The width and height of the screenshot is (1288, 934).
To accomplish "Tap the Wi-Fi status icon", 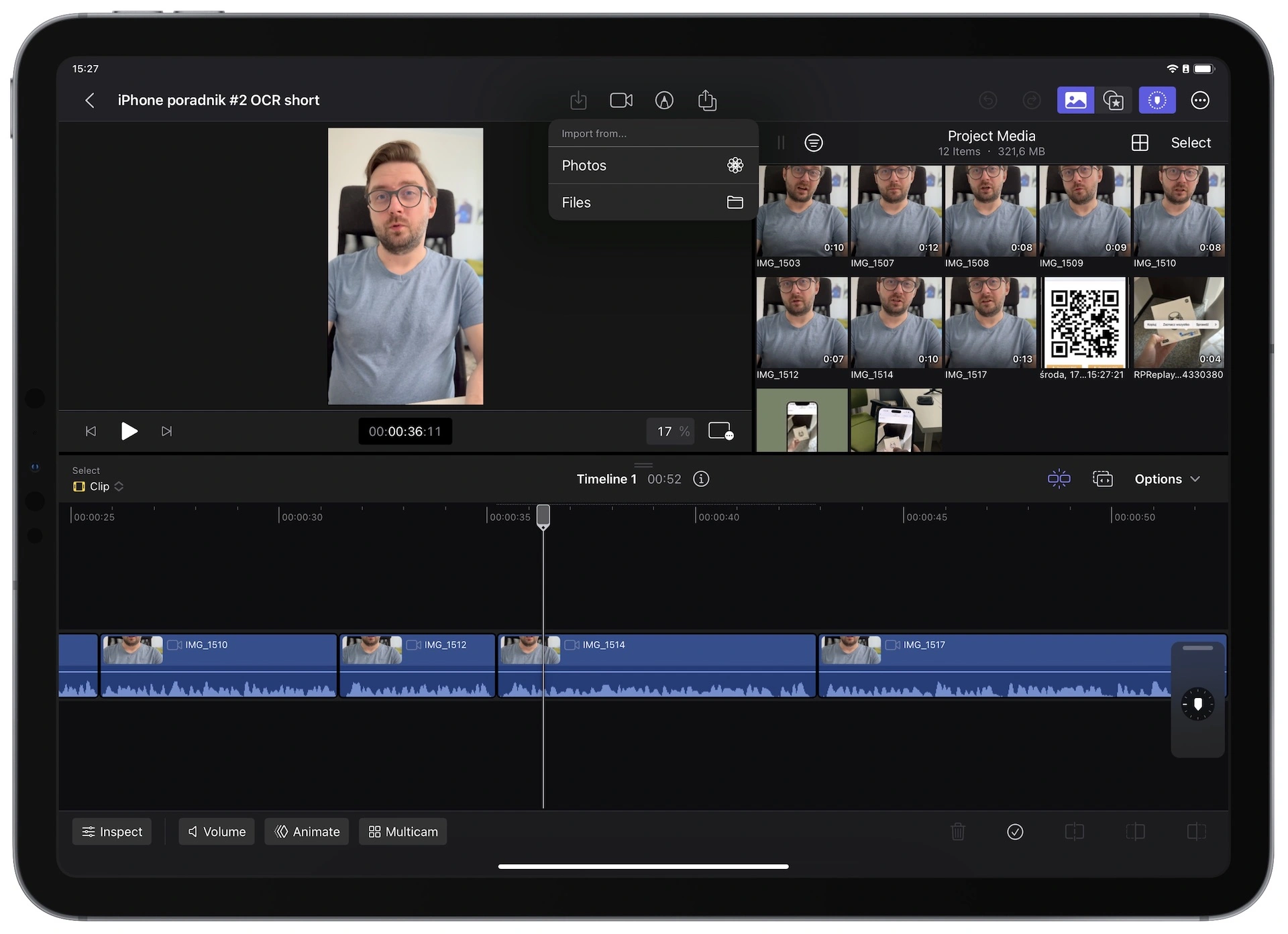I will point(1173,68).
